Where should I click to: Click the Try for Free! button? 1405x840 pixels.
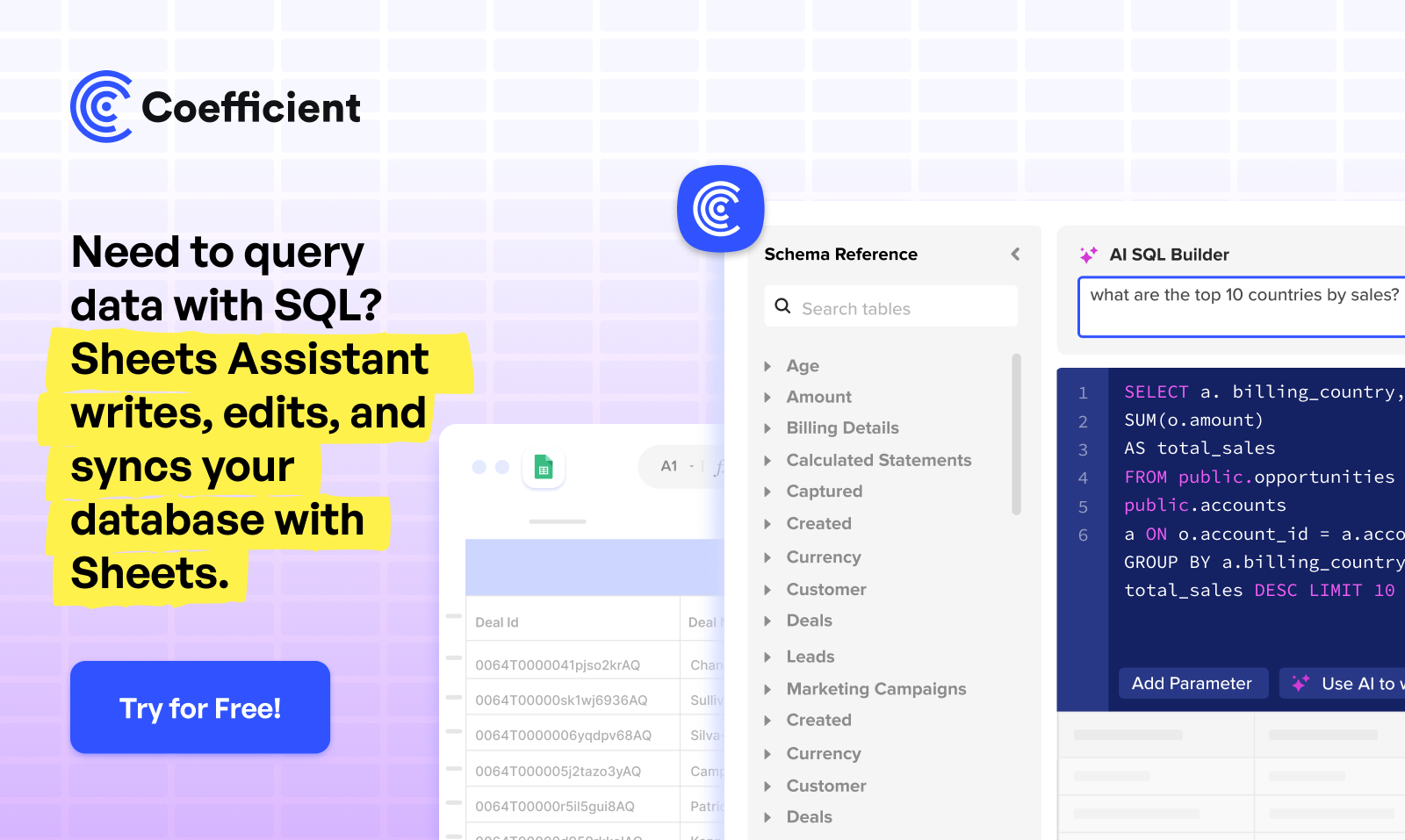200,707
